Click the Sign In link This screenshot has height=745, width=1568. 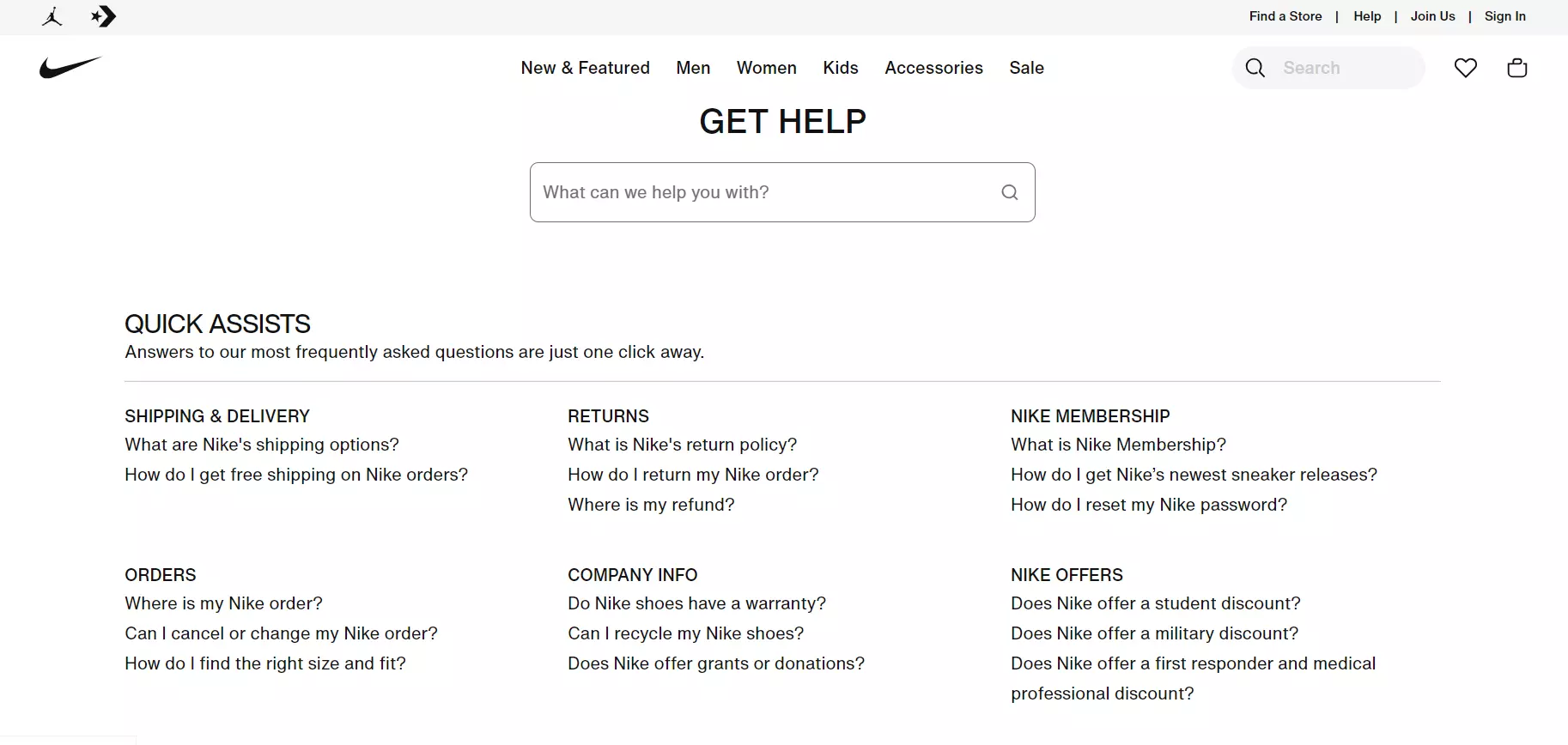coord(1504,16)
